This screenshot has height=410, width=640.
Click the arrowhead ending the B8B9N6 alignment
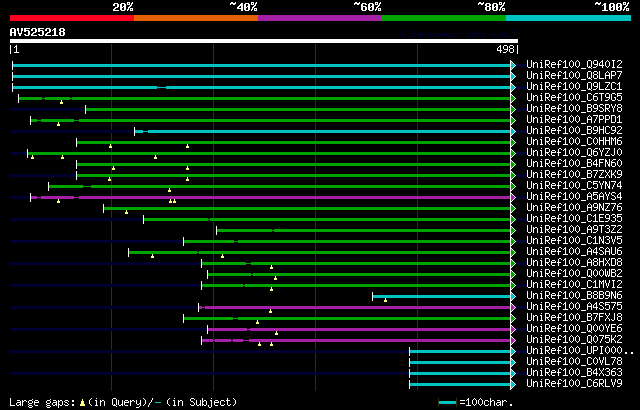click(513, 296)
